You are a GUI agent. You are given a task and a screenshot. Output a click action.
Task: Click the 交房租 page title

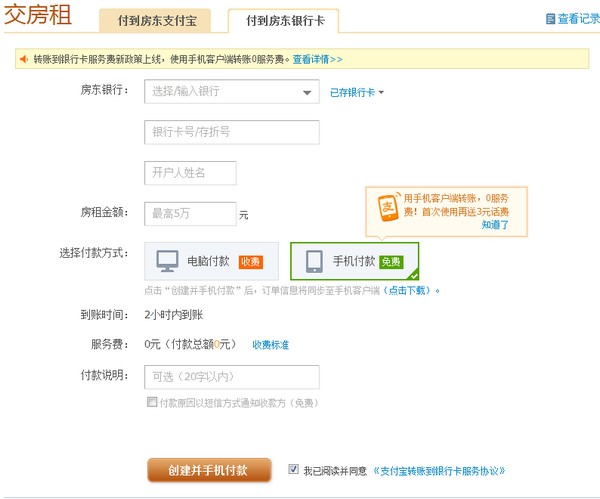(x=38, y=15)
